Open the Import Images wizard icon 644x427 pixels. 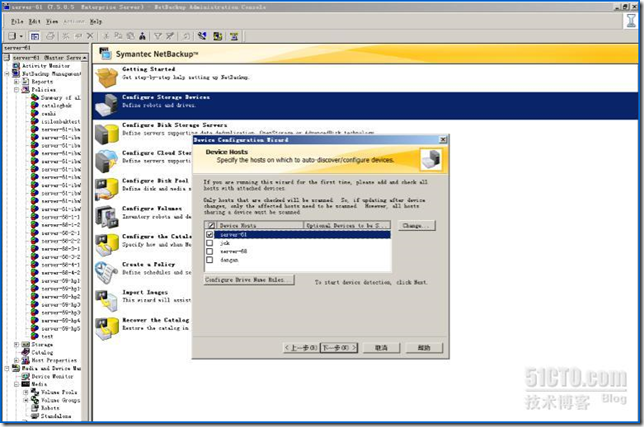pos(106,301)
